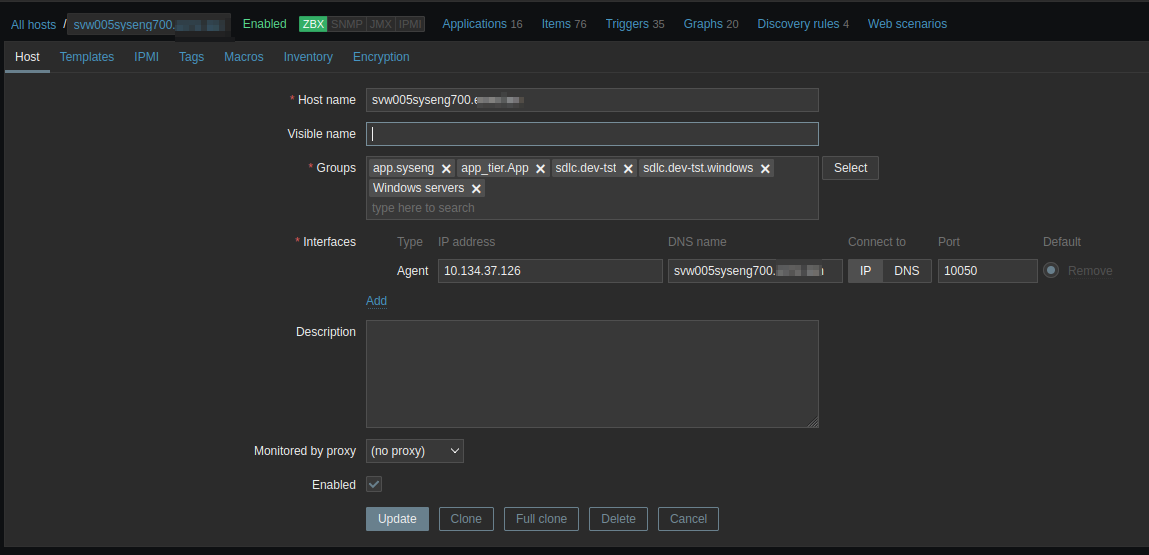The width and height of the screenshot is (1149, 555).
Task: Open the Monitored by proxy dropdown
Action: click(x=414, y=451)
